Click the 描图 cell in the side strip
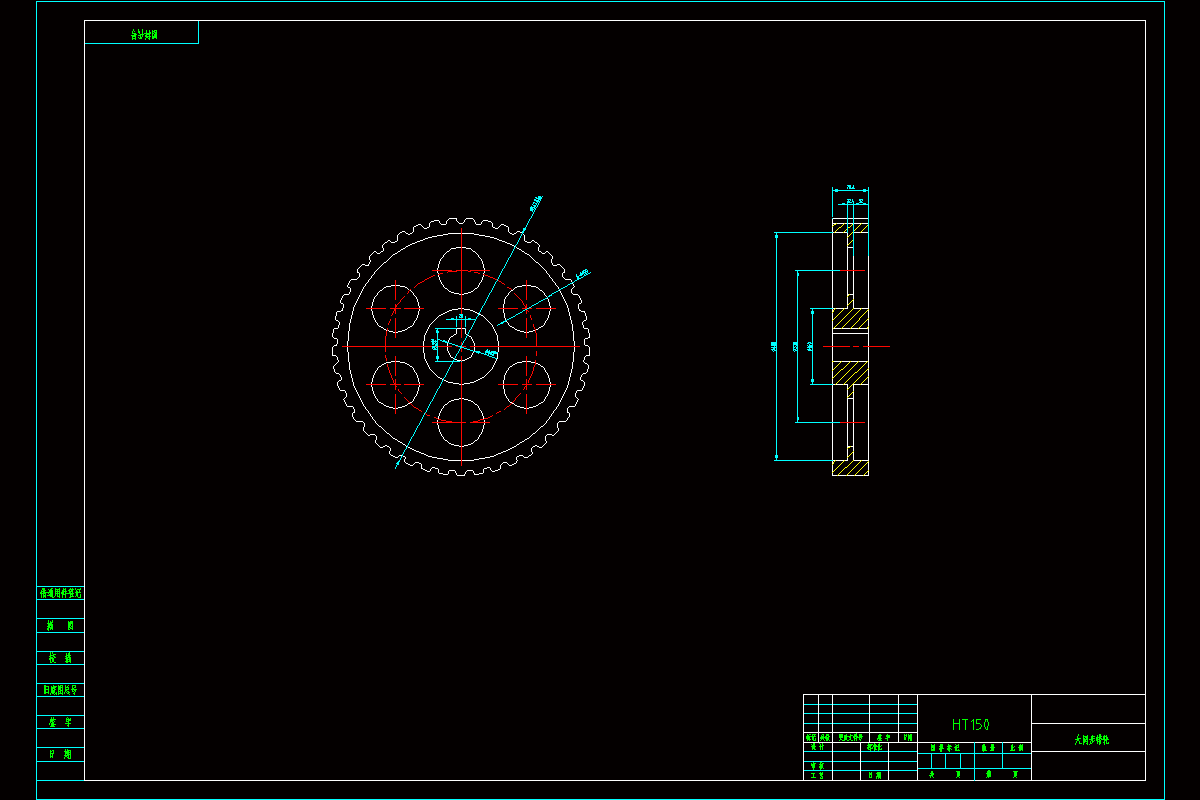1200x800 pixels. (61, 625)
